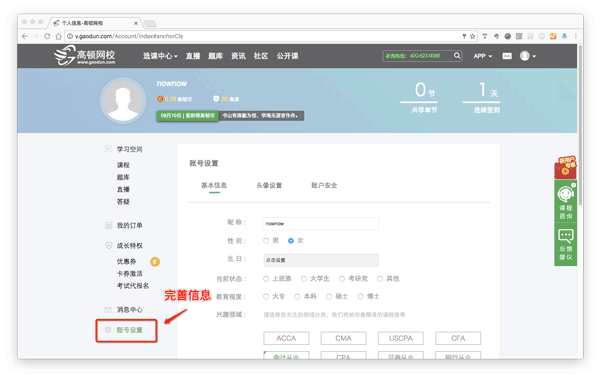Image resolution: width=600 pixels, height=379 pixels.
Task: Open the 课程咨询 headset widget
Action: (x=566, y=202)
